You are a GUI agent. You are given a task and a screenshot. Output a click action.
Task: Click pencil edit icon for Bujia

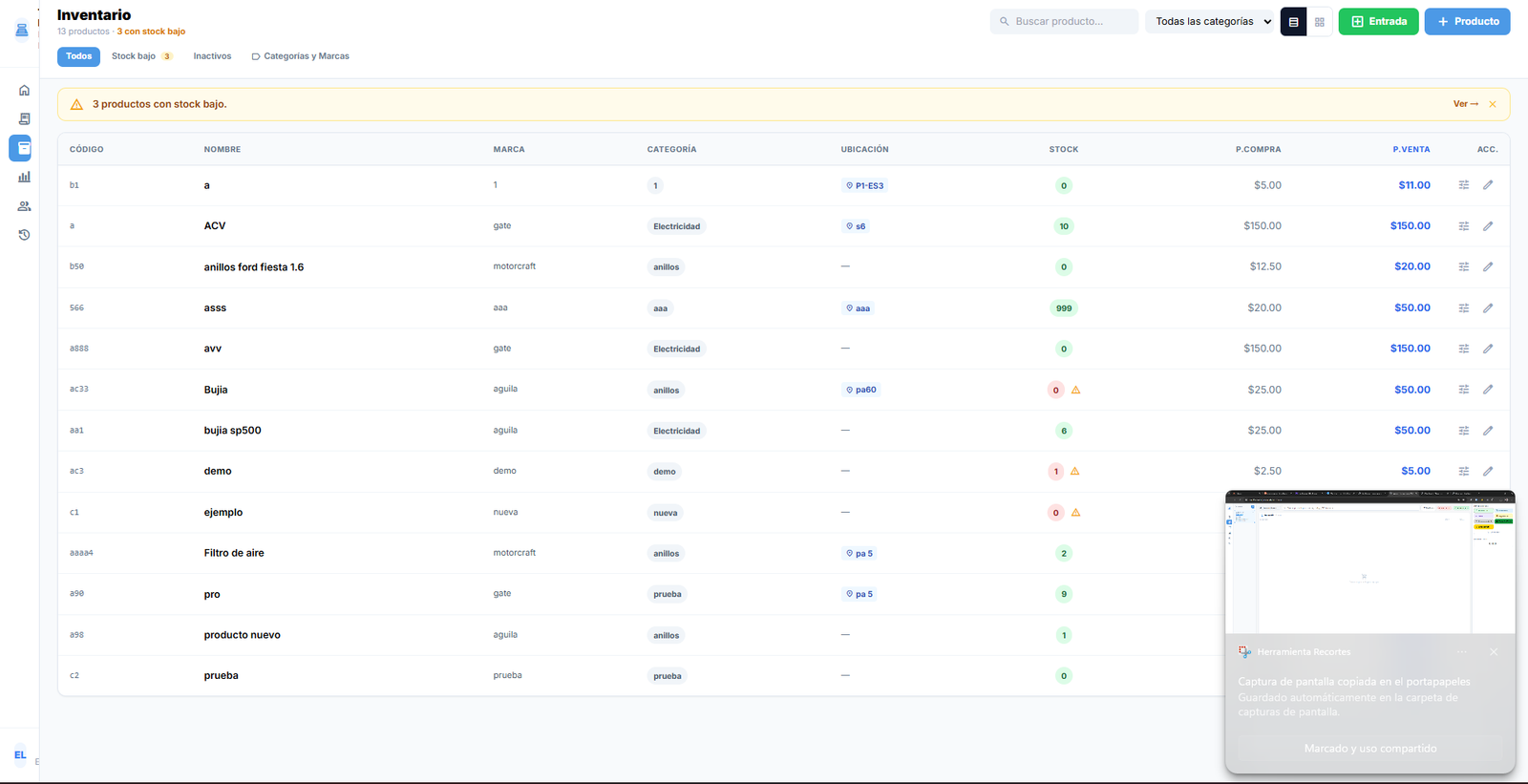pos(1488,390)
